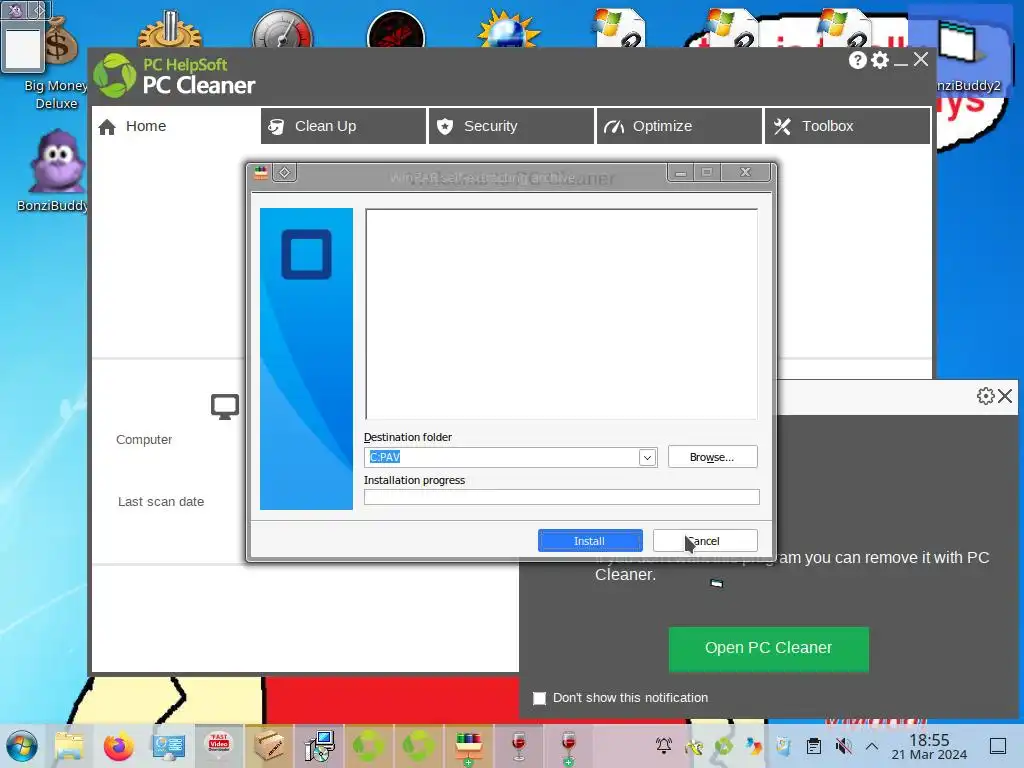
Task: Click Cancel in the extractor dialog
Action: tap(705, 541)
